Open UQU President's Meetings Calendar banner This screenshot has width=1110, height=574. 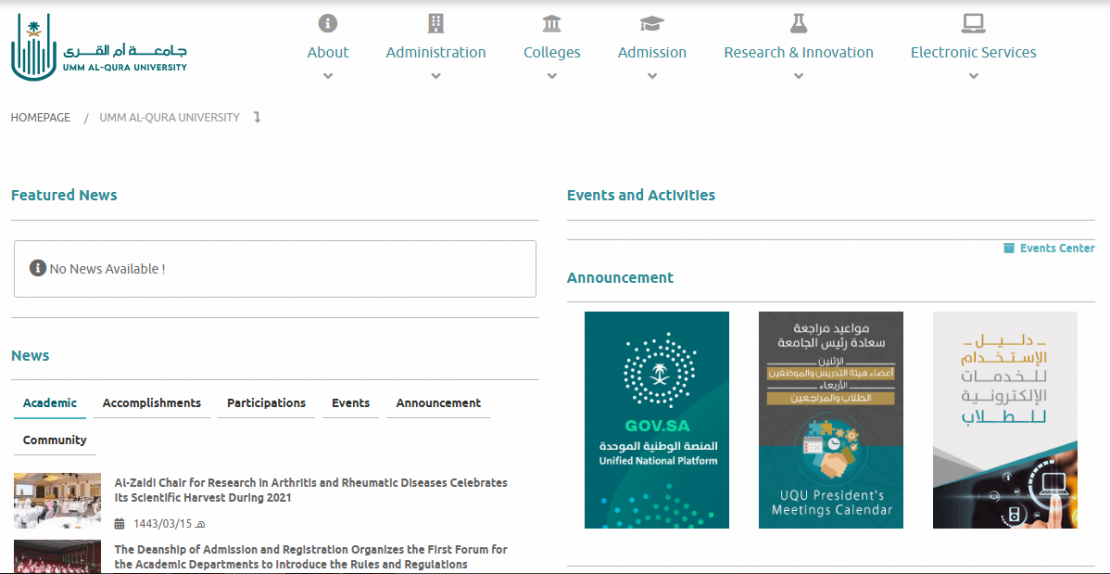pos(831,420)
